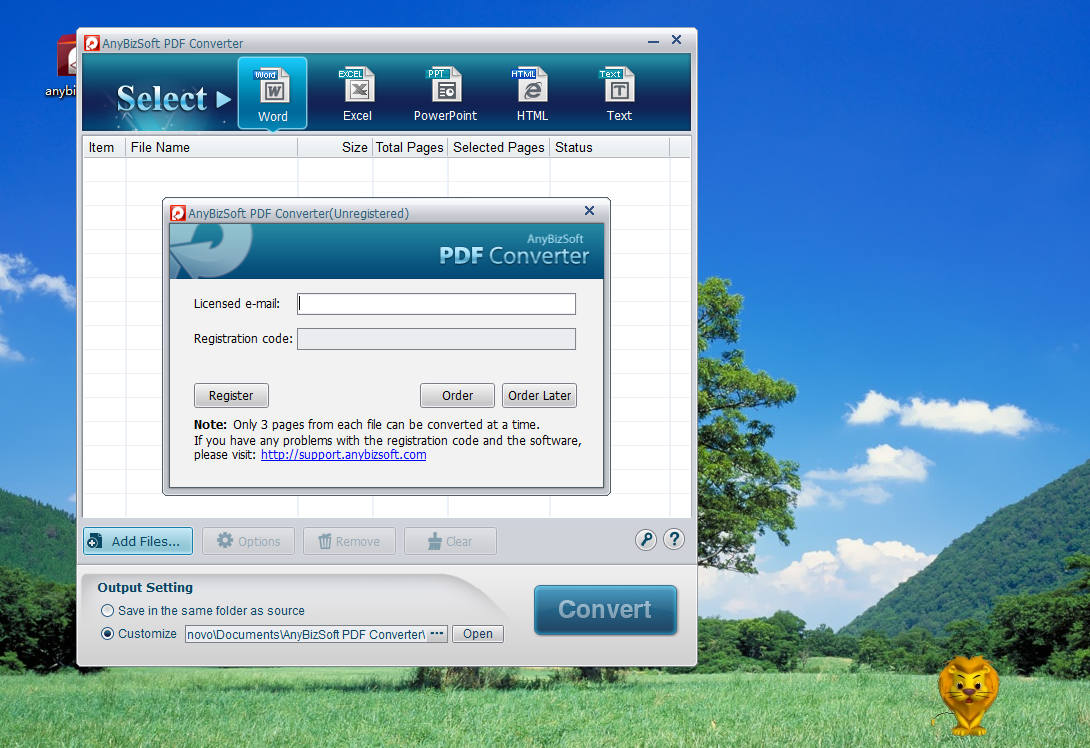This screenshot has height=748, width=1090.
Task: Open the output folder with Open button
Action: pos(478,634)
